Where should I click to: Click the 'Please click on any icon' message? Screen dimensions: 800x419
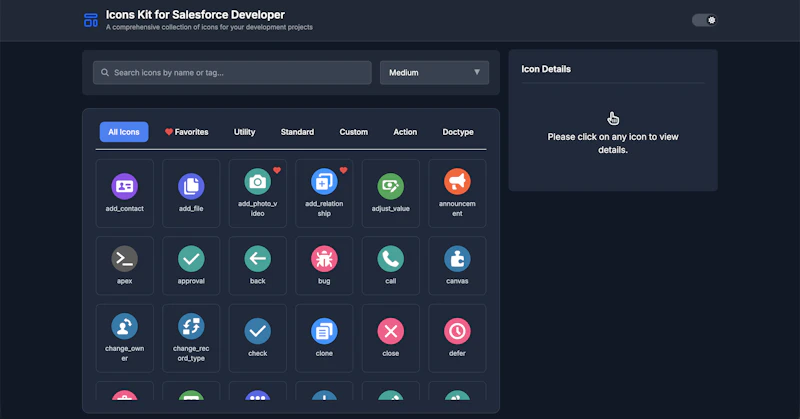tap(613, 143)
